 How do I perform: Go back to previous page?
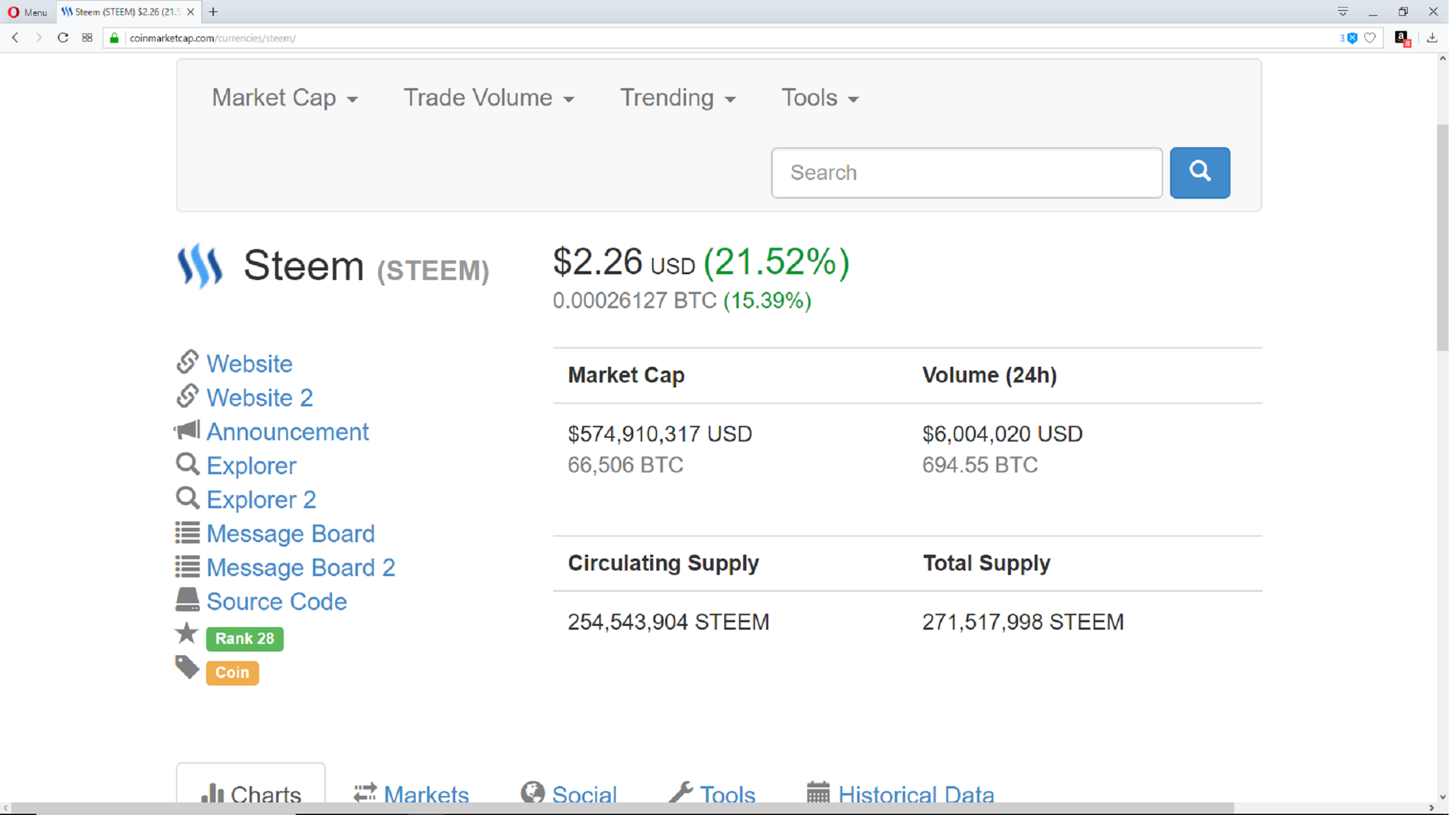point(15,38)
